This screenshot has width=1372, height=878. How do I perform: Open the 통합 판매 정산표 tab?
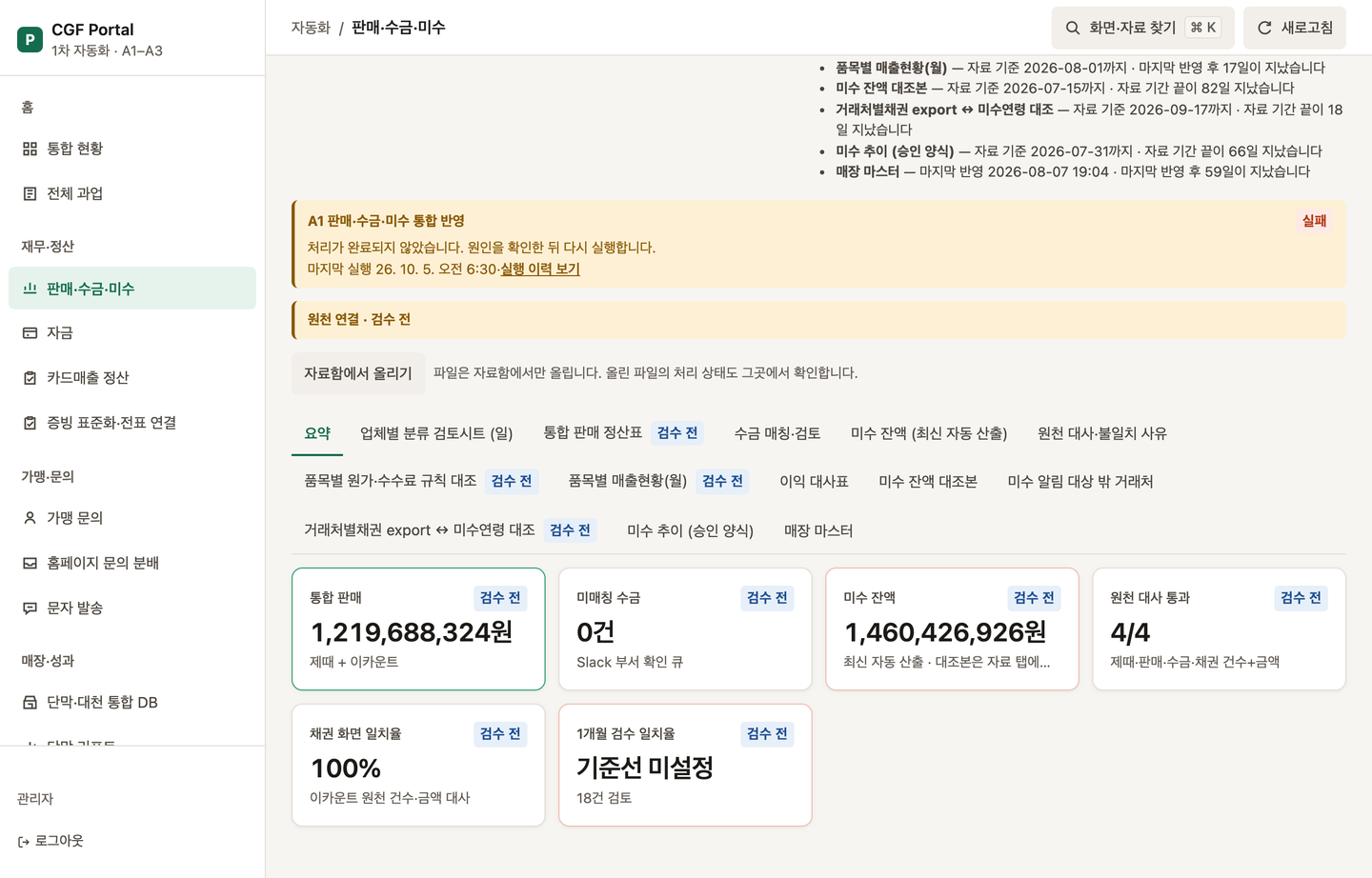(624, 433)
